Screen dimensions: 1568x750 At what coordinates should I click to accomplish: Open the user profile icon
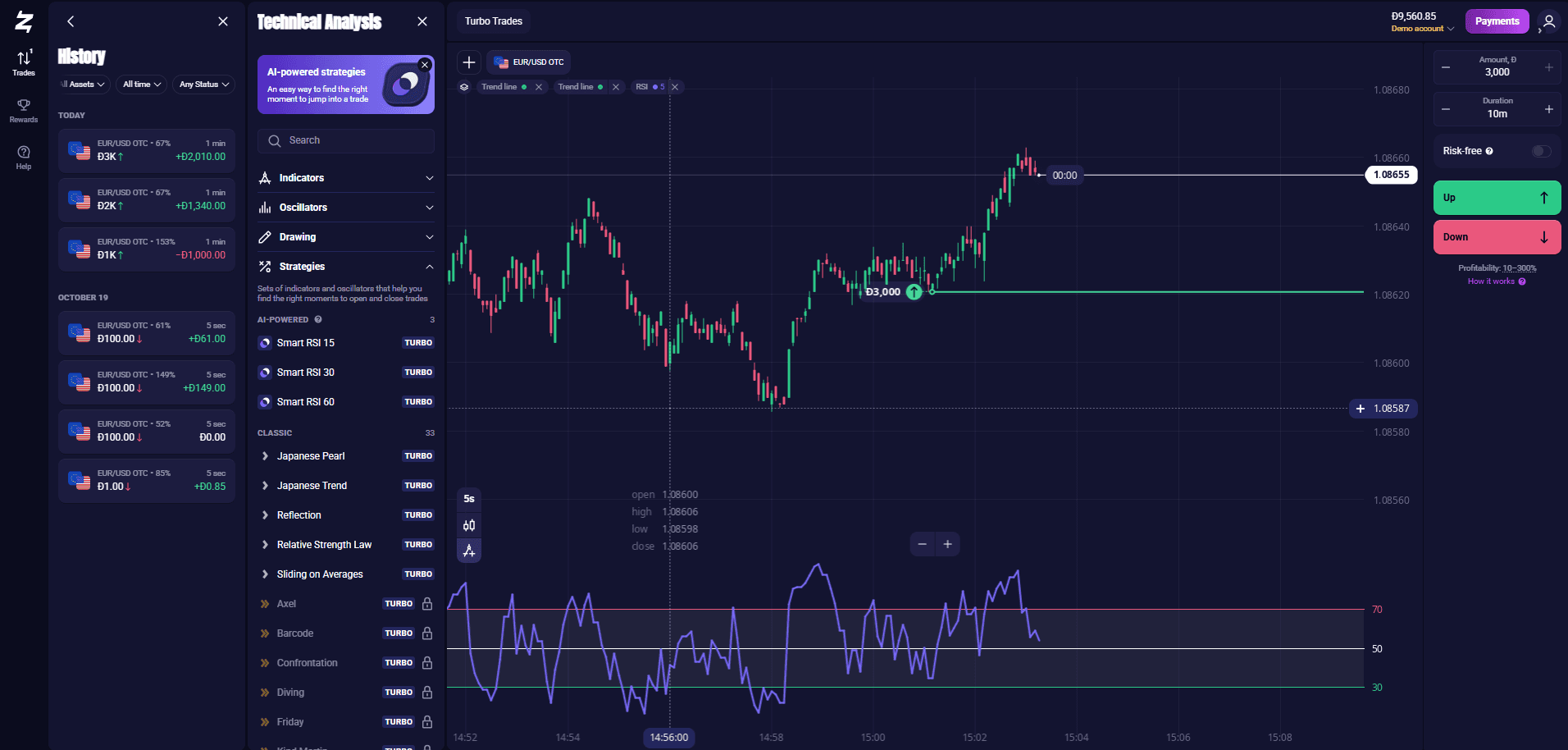point(1548,22)
